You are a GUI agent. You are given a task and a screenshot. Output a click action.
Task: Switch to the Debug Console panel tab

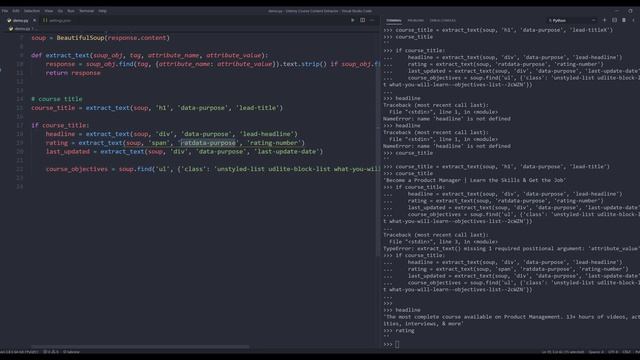442,20
